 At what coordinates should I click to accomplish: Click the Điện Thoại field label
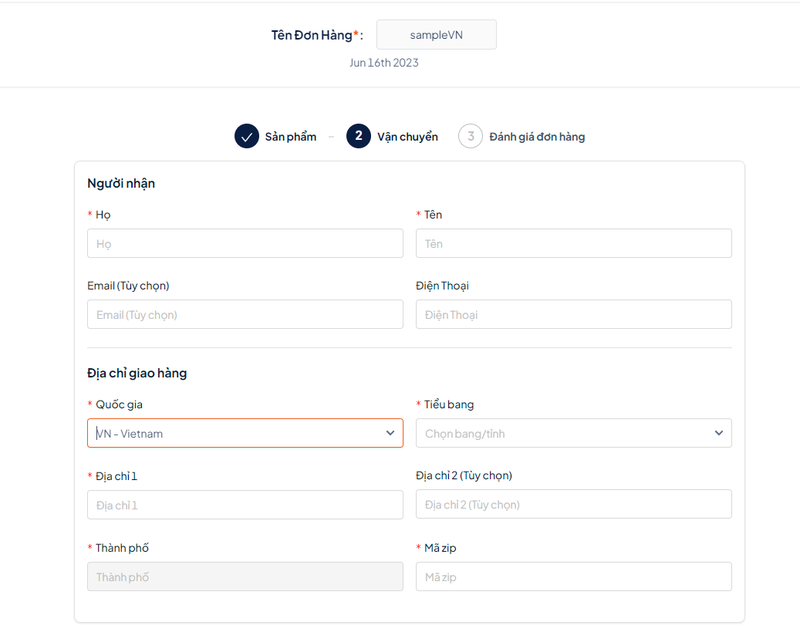(x=442, y=286)
